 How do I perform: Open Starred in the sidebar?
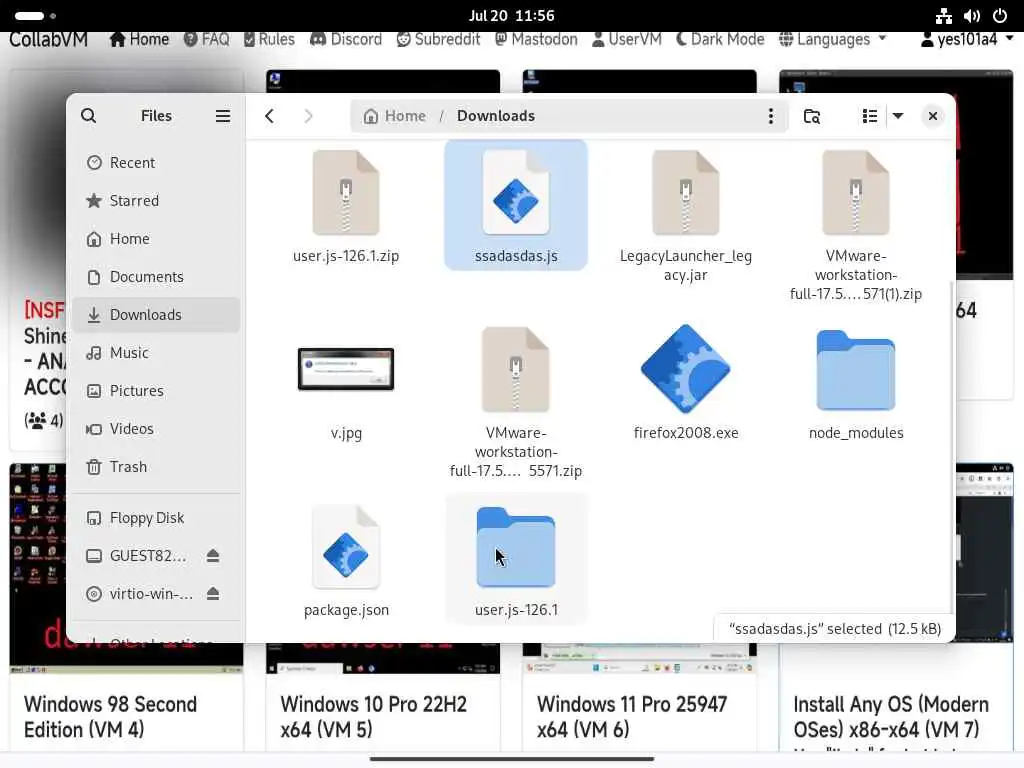[x=156, y=200]
